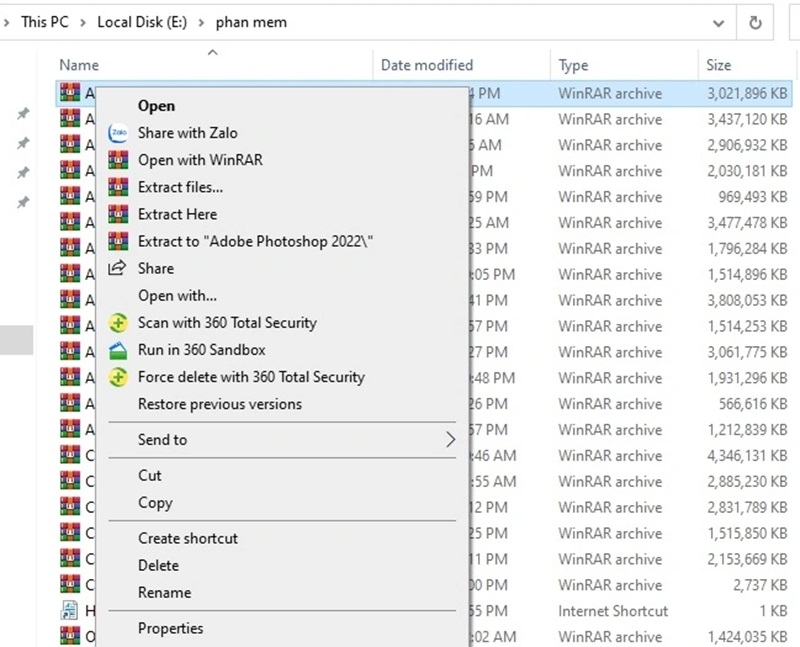Click the Internet Shortcut file icon
The height and width of the screenshot is (647, 800).
click(70, 611)
